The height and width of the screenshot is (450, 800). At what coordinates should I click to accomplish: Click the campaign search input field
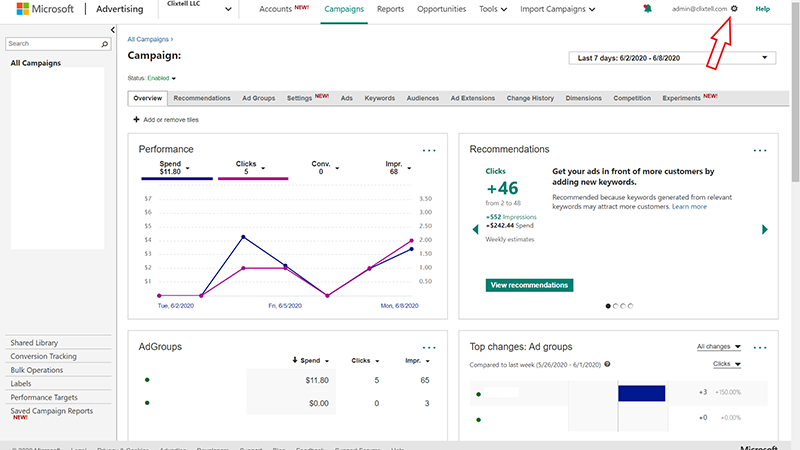[52, 45]
